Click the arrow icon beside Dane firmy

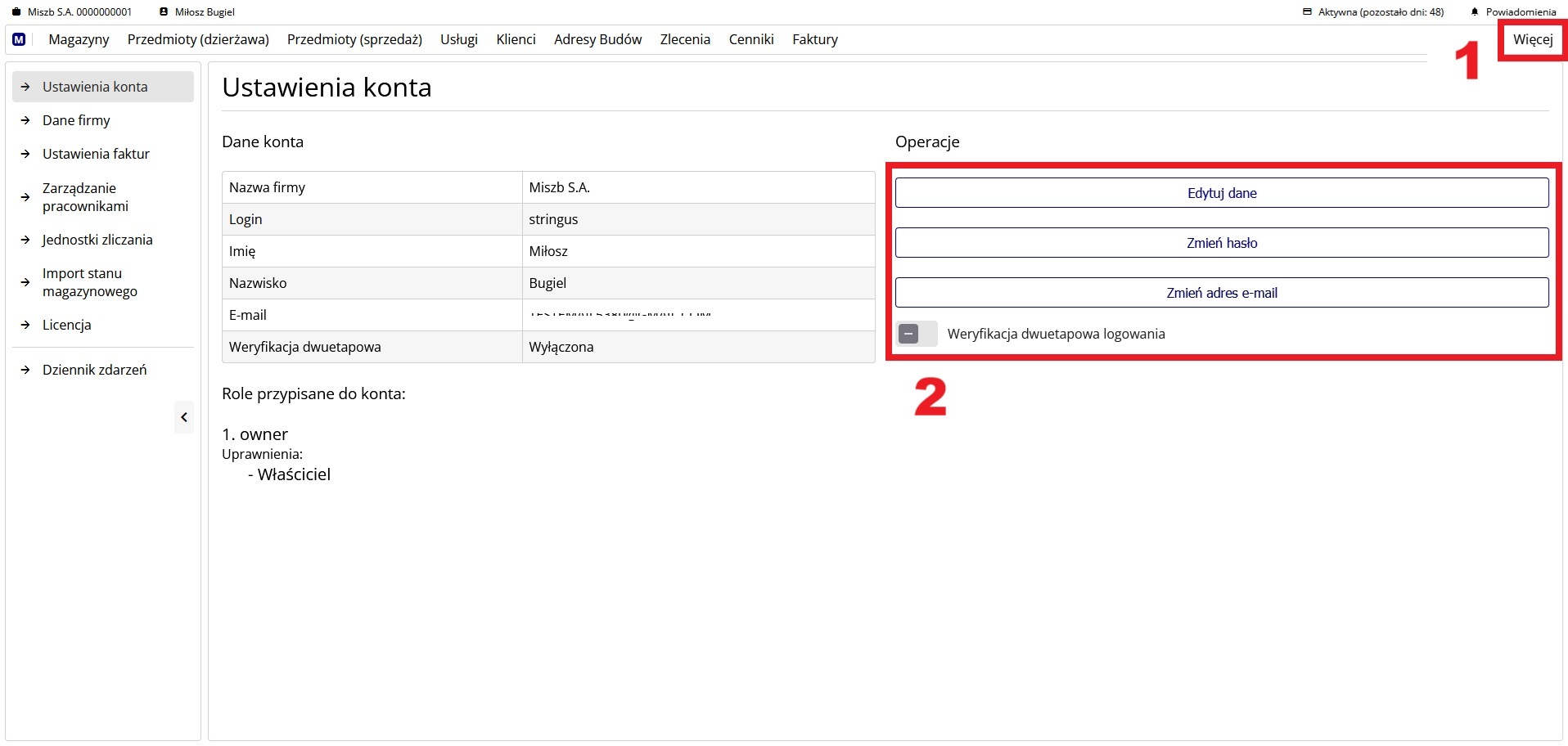[x=25, y=120]
